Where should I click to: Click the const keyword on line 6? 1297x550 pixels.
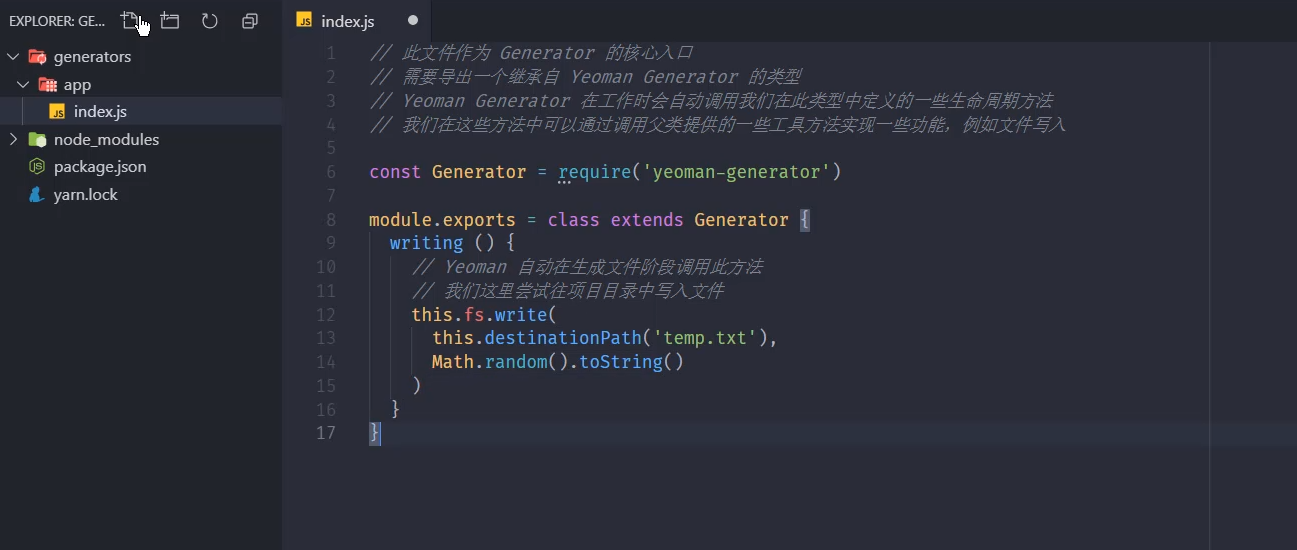coord(395,172)
